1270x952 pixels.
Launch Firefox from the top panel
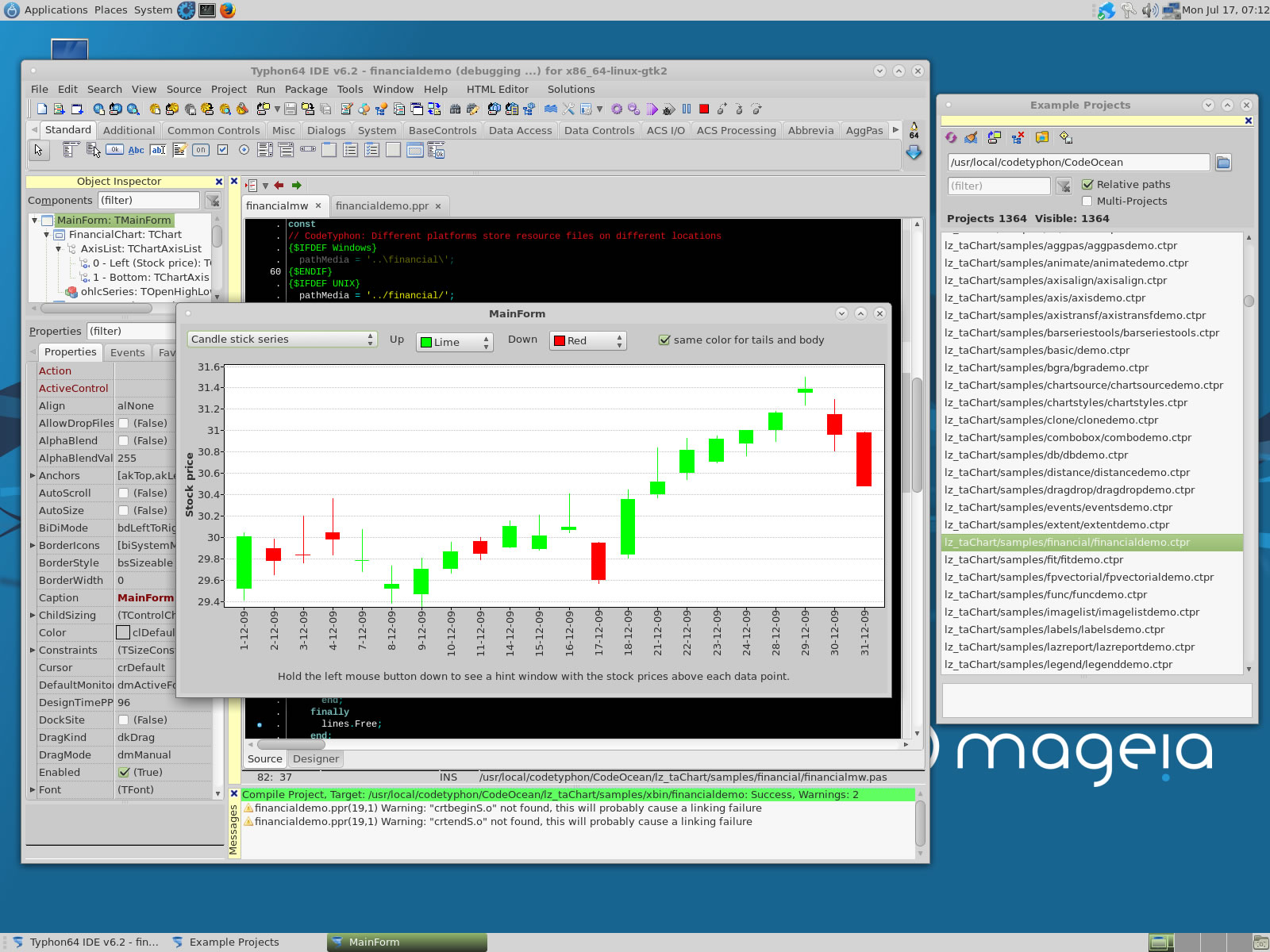pos(228,10)
